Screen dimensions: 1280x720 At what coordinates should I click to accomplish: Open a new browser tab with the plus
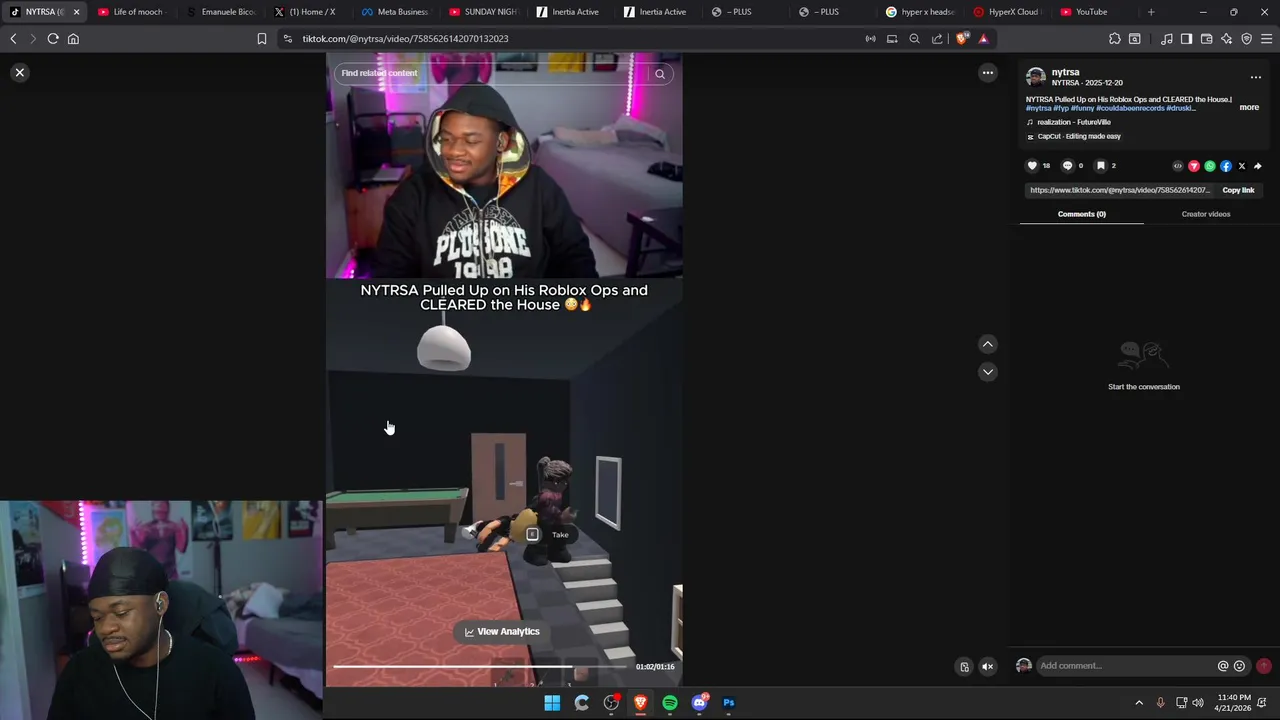point(1151,12)
